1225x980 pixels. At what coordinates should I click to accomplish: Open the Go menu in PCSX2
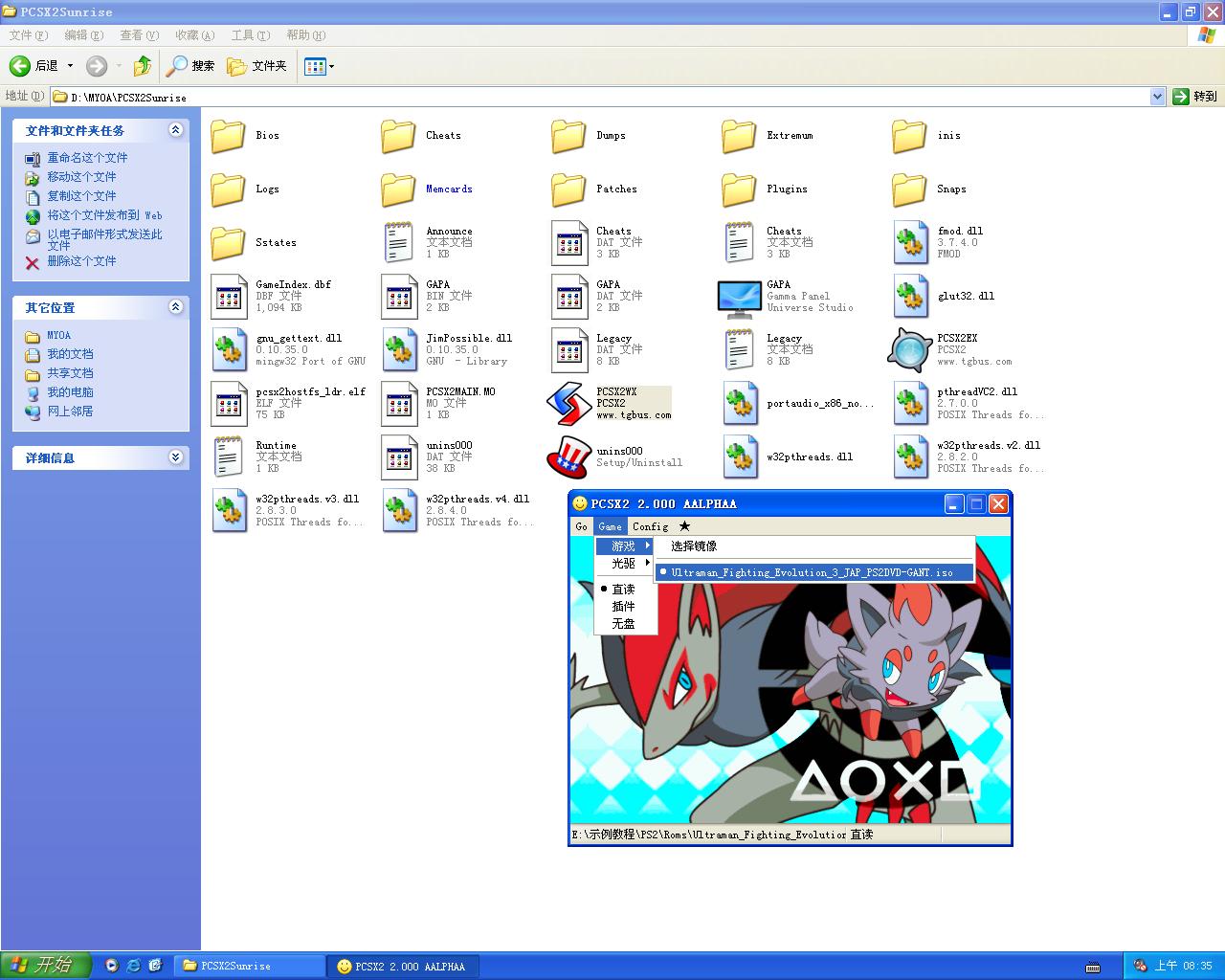[581, 526]
